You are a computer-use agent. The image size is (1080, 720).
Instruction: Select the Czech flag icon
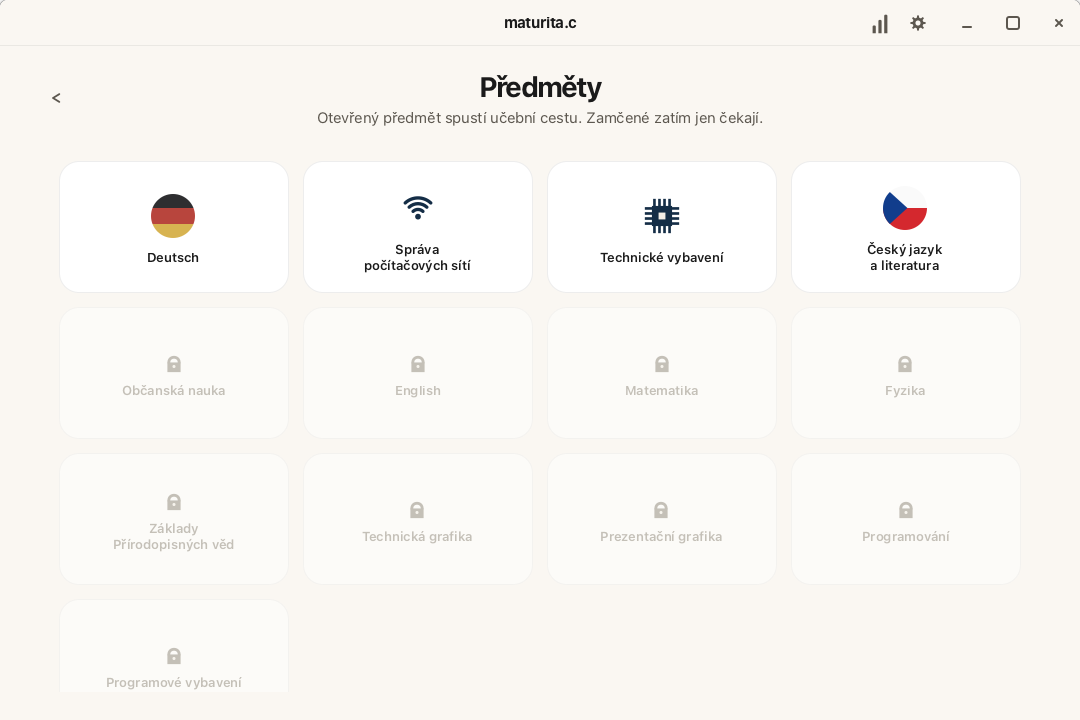905,207
